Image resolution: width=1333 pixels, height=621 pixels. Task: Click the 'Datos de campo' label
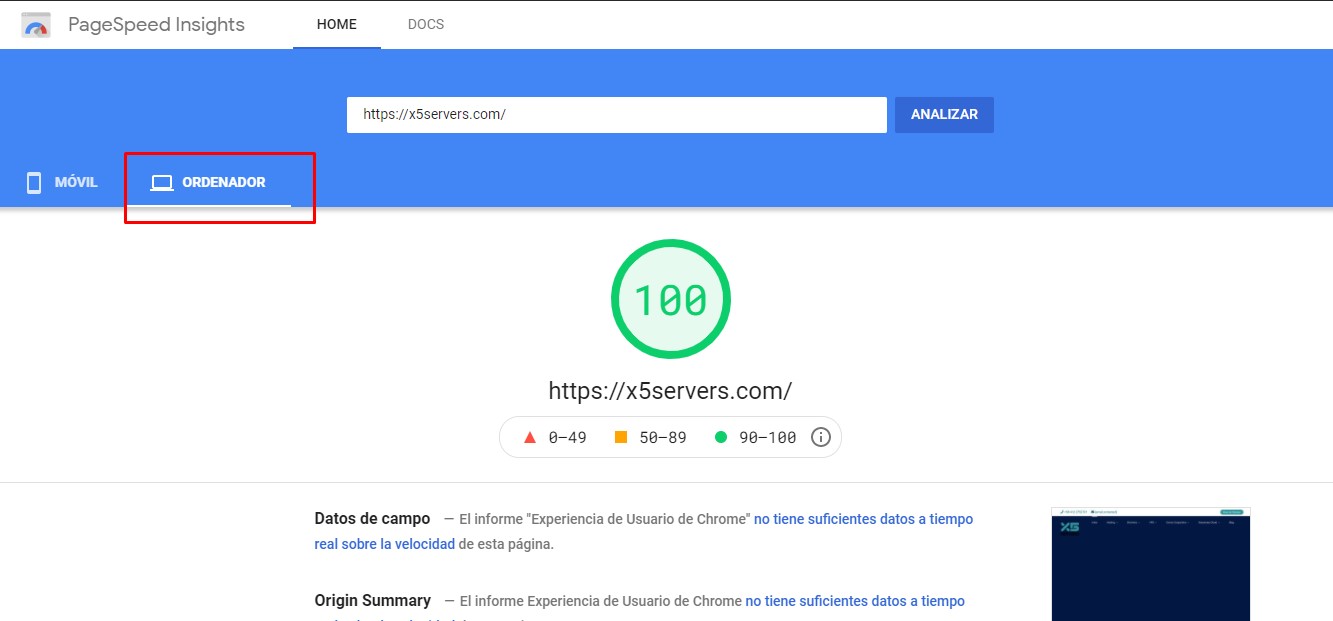(372, 519)
